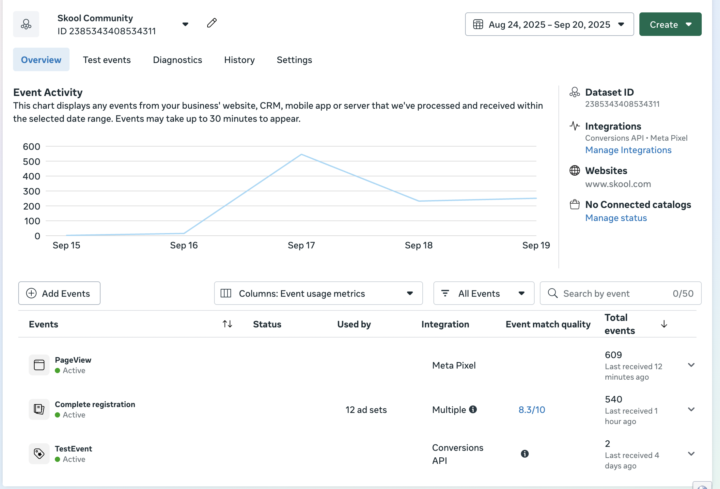Open the Diagnostics tab
The image size is (720, 489).
point(177,60)
